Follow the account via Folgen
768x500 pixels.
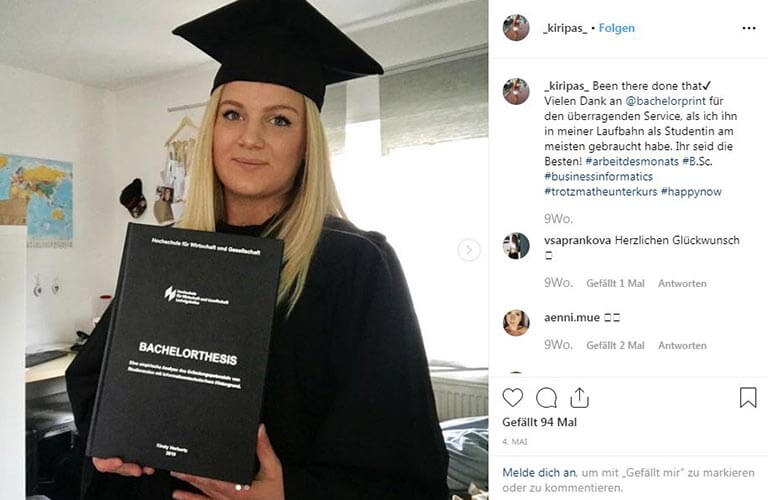tap(617, 28)
